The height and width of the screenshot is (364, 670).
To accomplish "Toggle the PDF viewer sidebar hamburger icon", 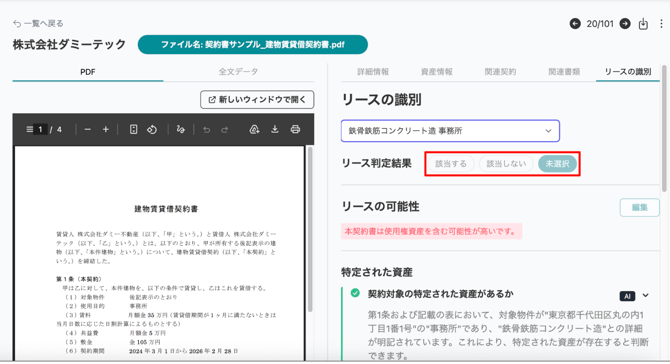I will click(29, 129).
